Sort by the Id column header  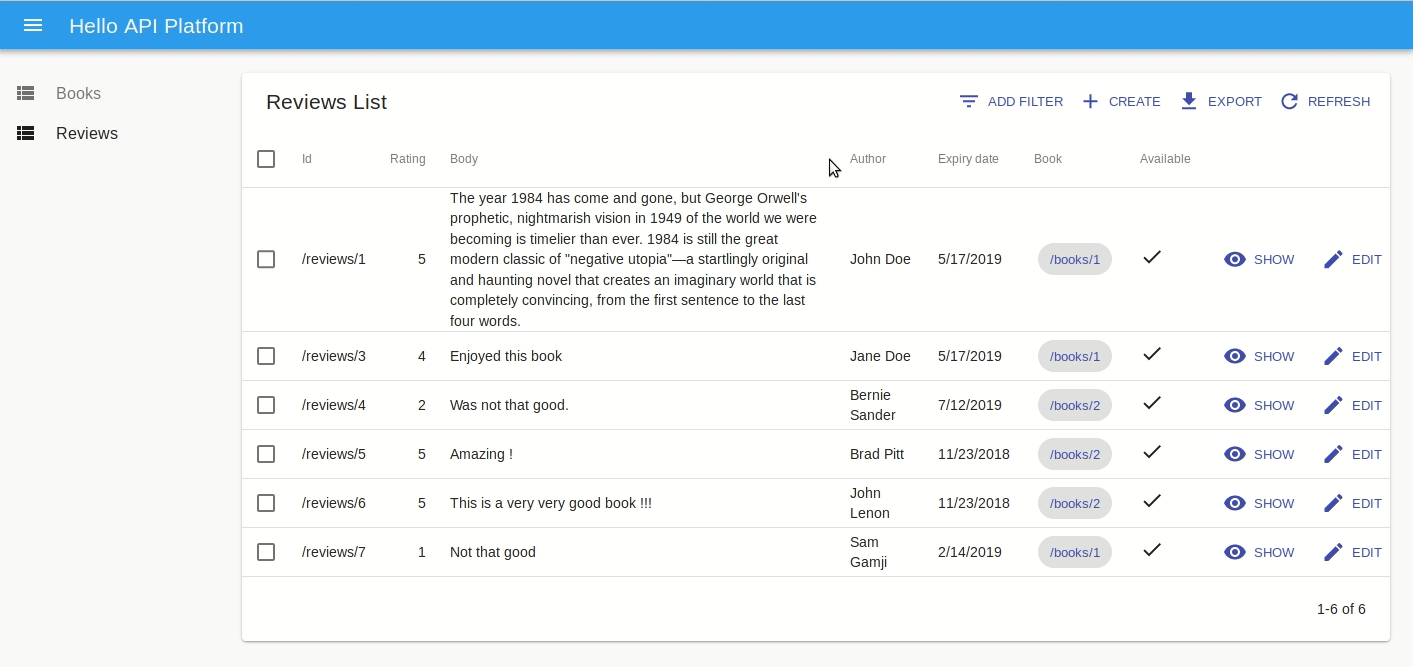pyautogui.click(x=307, y=159)
